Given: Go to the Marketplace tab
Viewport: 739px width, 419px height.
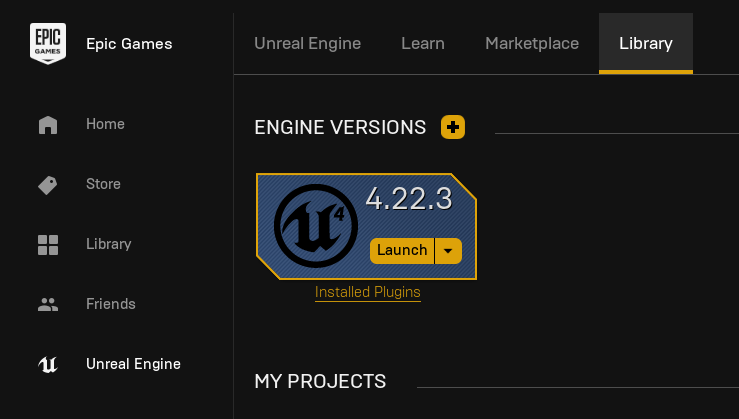Looking at the screenshot, I should click(x=532, y=43).
